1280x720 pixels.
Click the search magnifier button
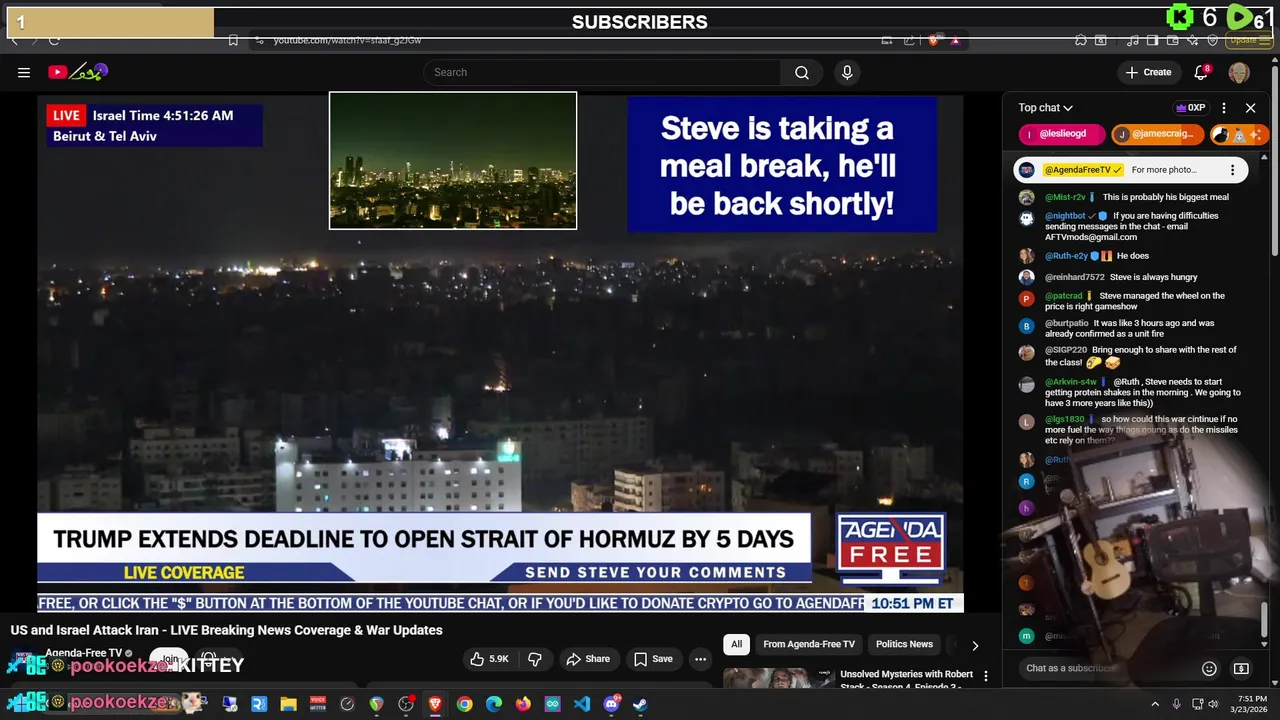pos(802,72)
